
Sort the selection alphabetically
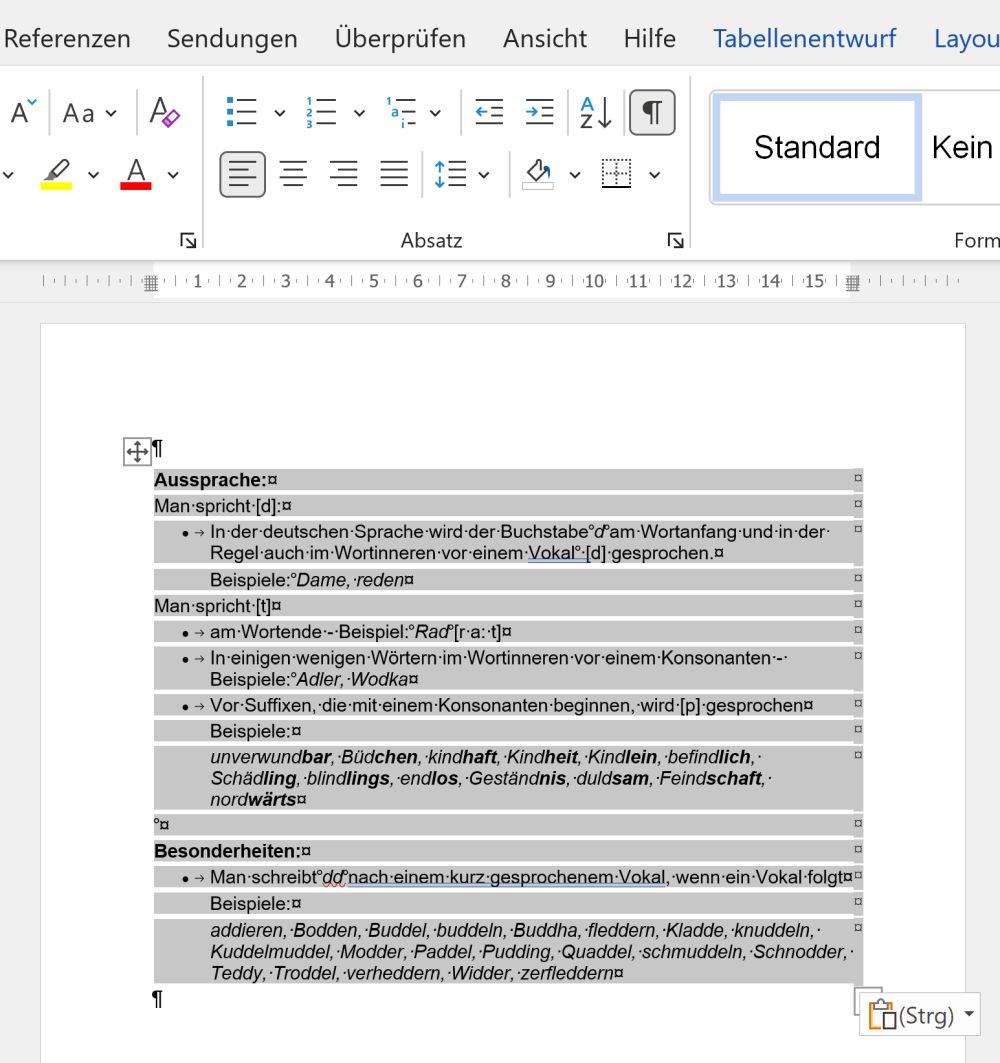point(596,112)
